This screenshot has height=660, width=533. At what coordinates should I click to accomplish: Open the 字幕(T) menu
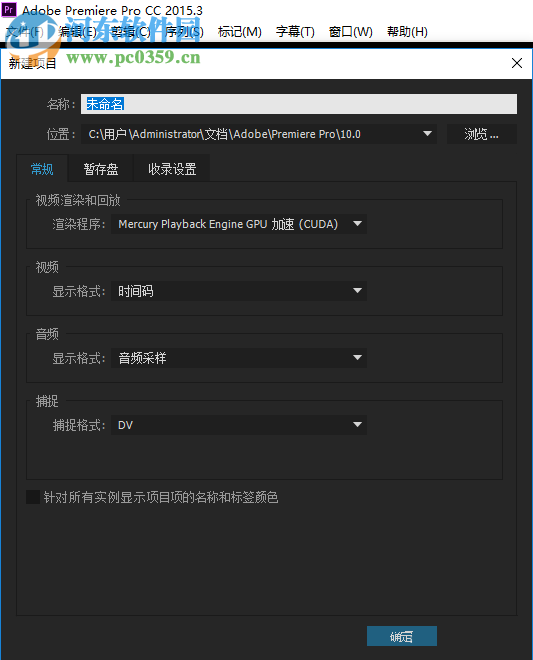[x=295, y=32]
